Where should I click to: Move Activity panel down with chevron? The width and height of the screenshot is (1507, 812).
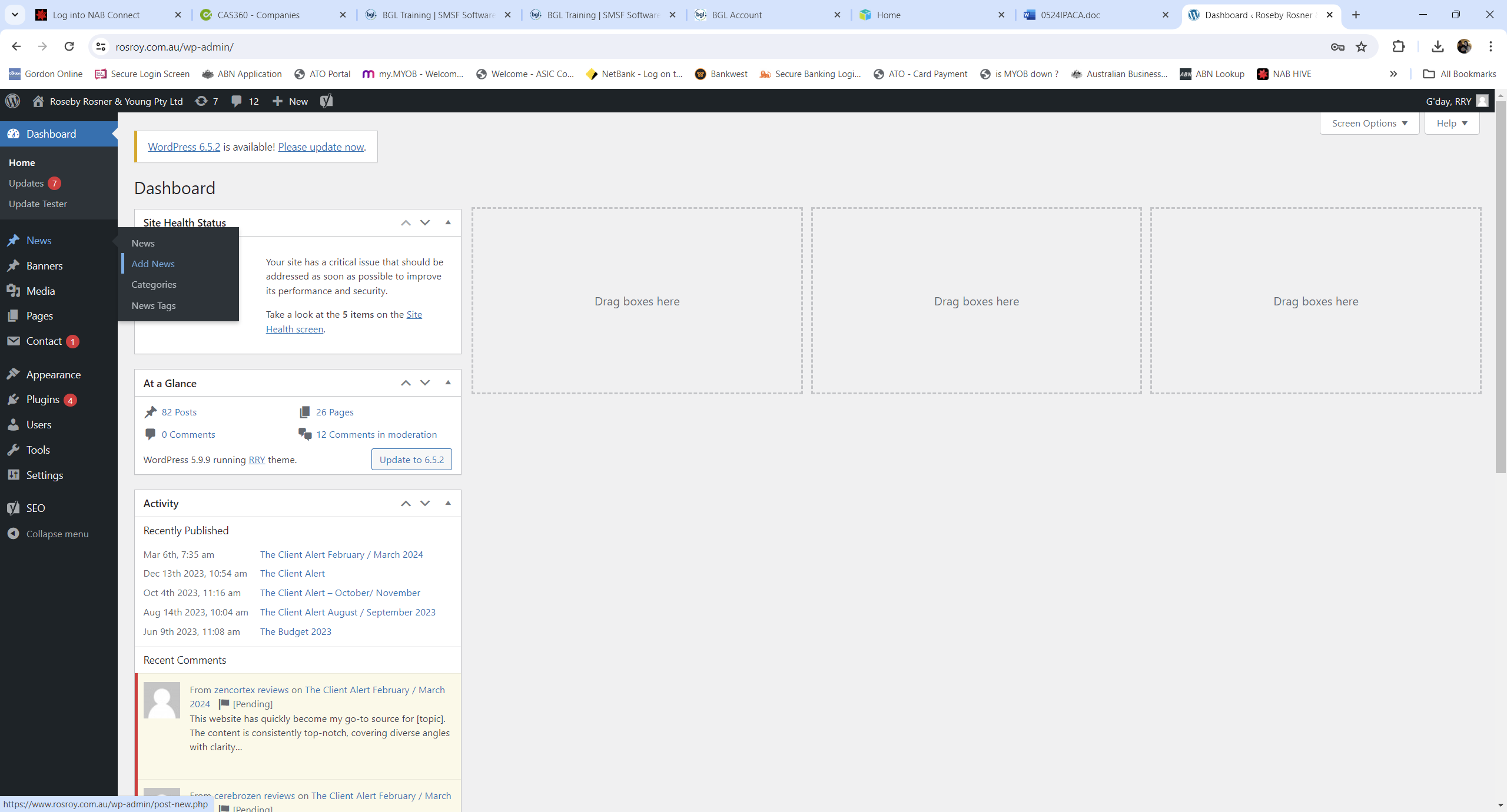click(x=425, y=504)
